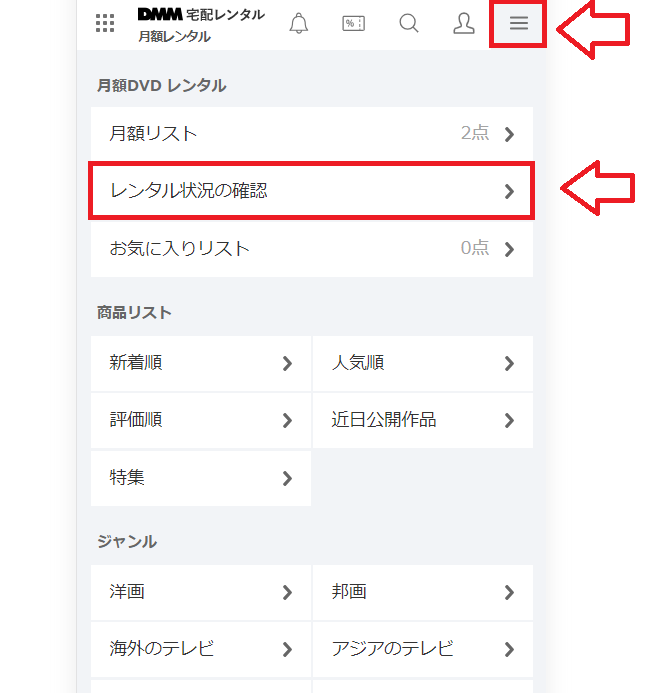Sort products by 評価順
657x693 pixels.
click(201, 420)
